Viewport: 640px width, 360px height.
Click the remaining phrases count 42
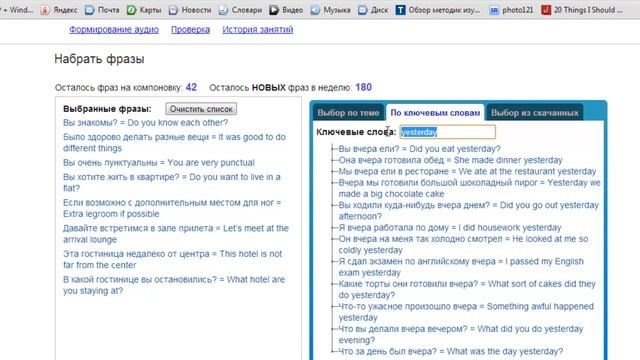pyautogui.click(x=191, y=87)
